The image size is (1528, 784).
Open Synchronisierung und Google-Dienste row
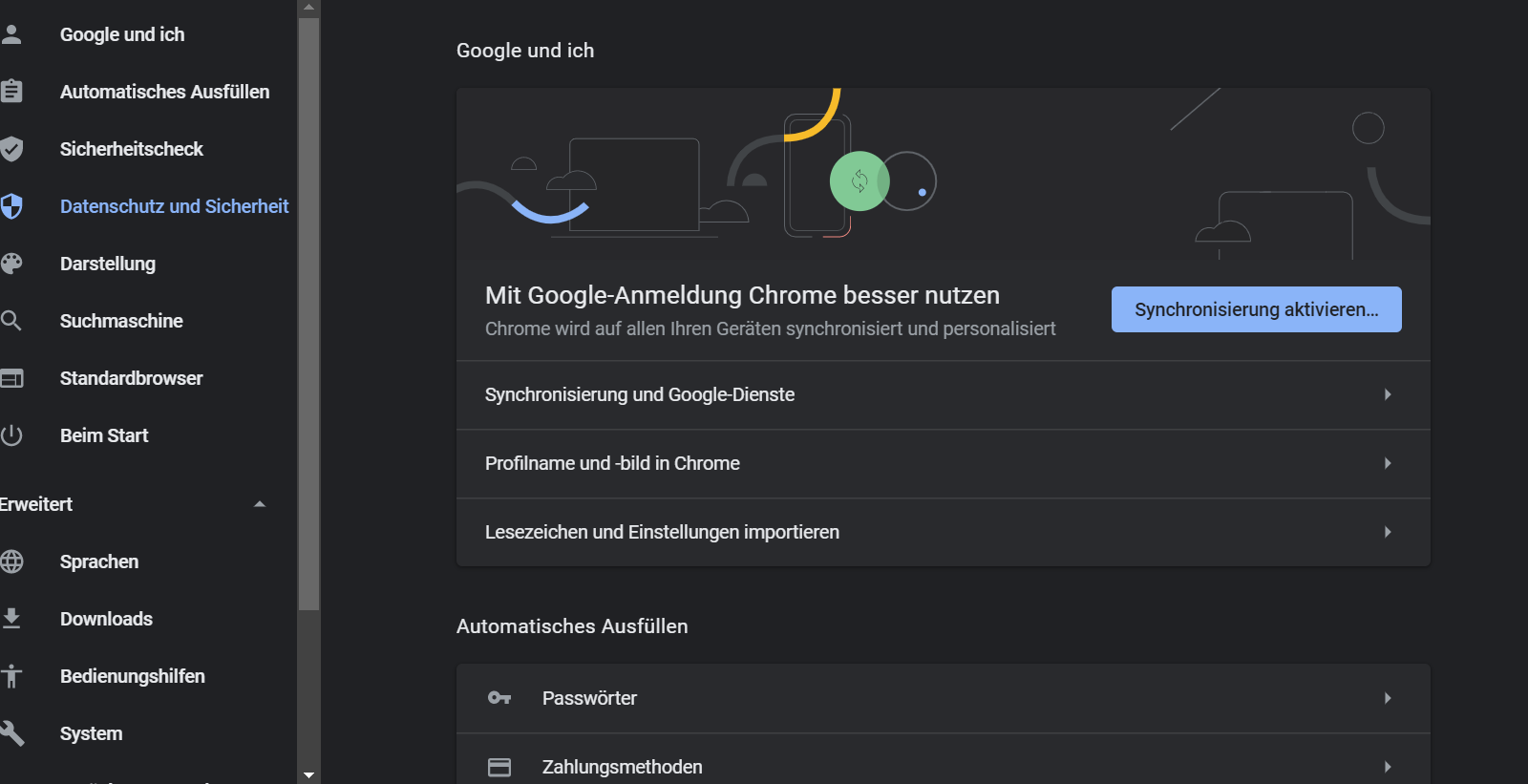944,394
